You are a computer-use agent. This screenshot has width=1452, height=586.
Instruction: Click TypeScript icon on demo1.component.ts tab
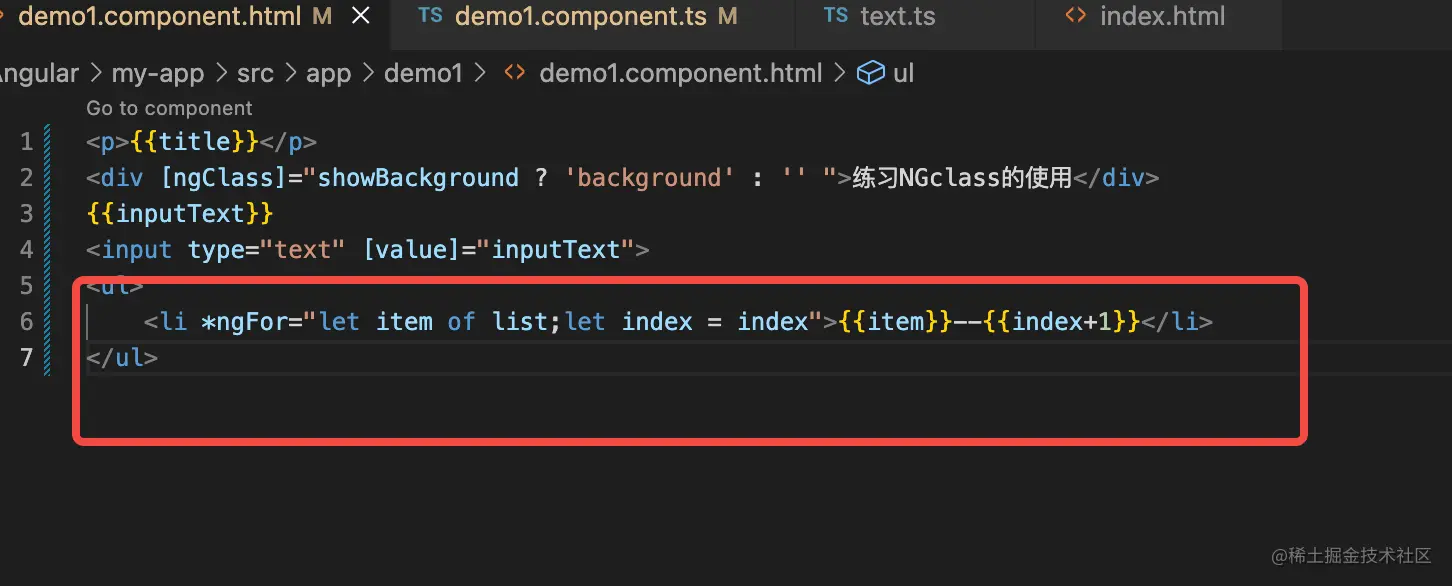[431, 16]
